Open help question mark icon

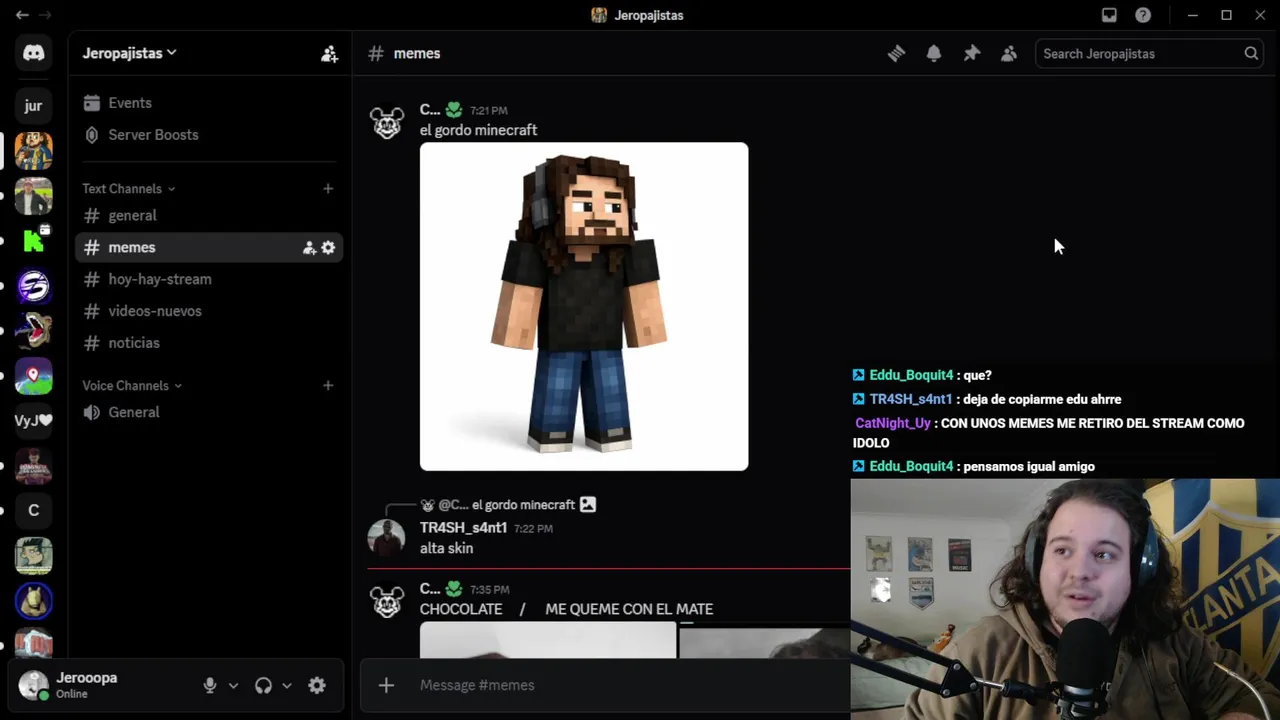click(x=1143, y=15)
